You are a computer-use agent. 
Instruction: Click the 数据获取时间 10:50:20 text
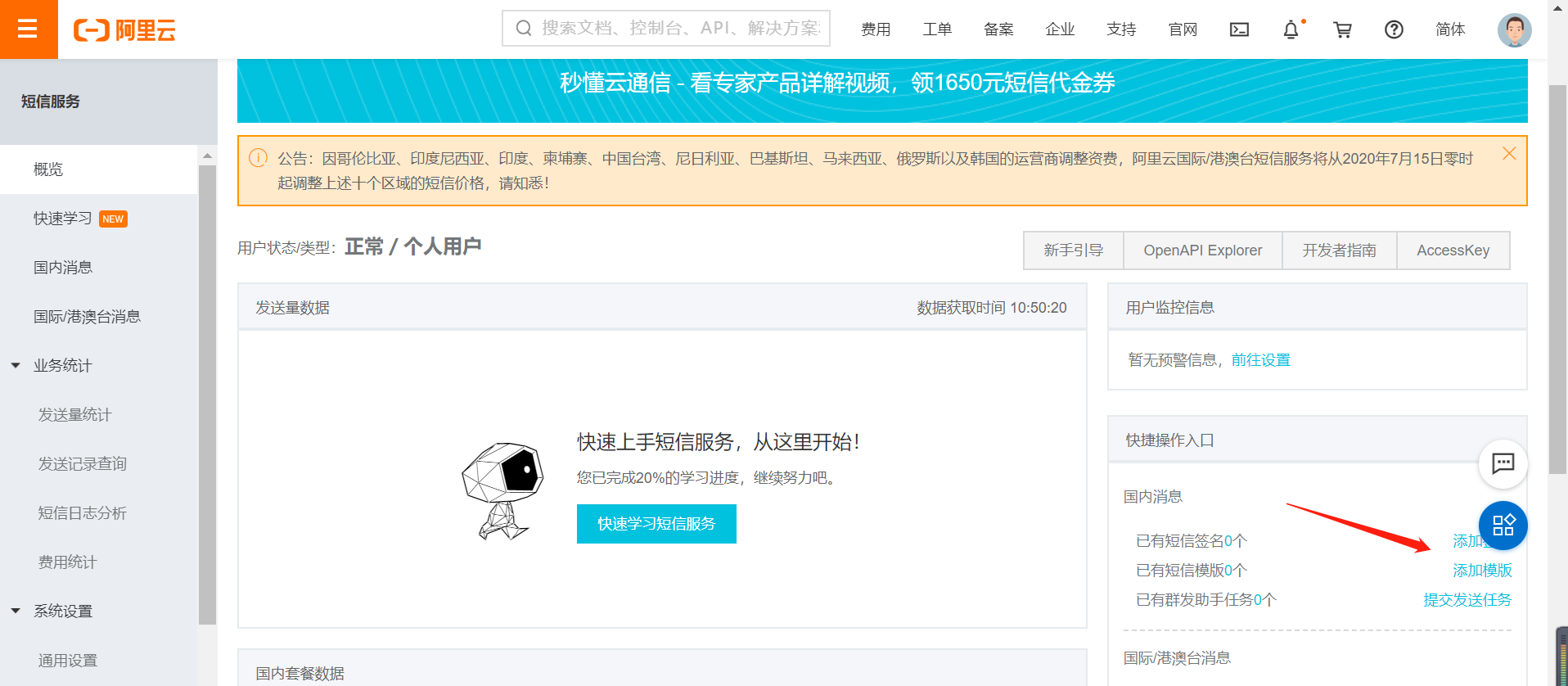point(992,308)
